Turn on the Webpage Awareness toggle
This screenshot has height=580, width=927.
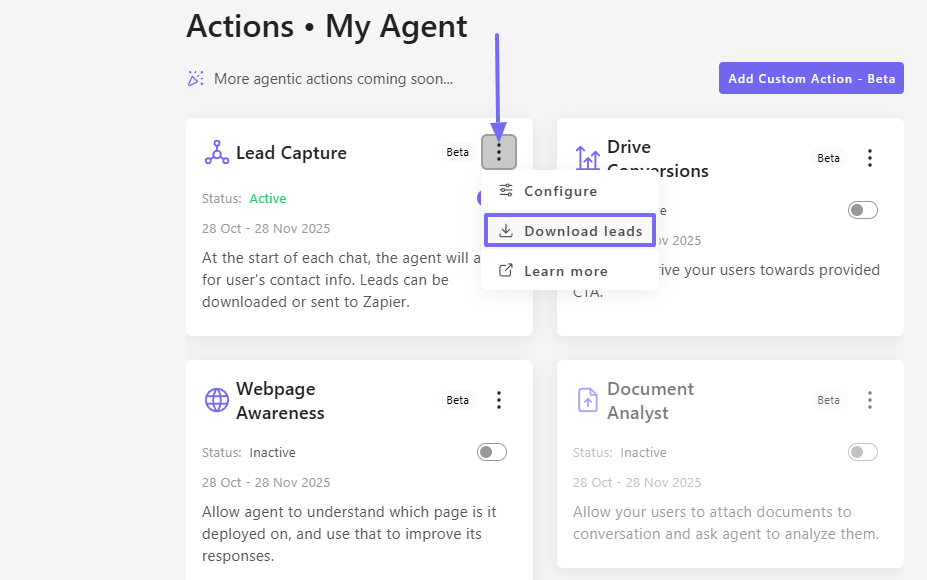click(x=491, y=452)
